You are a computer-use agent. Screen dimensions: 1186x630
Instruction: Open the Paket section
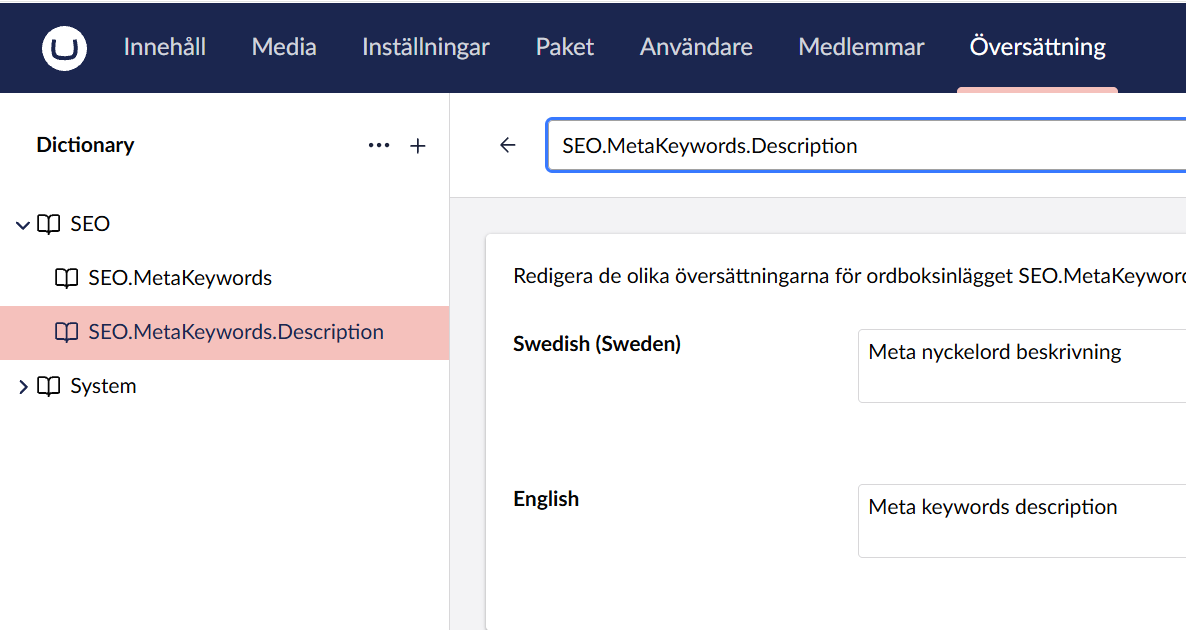(564, 47)
